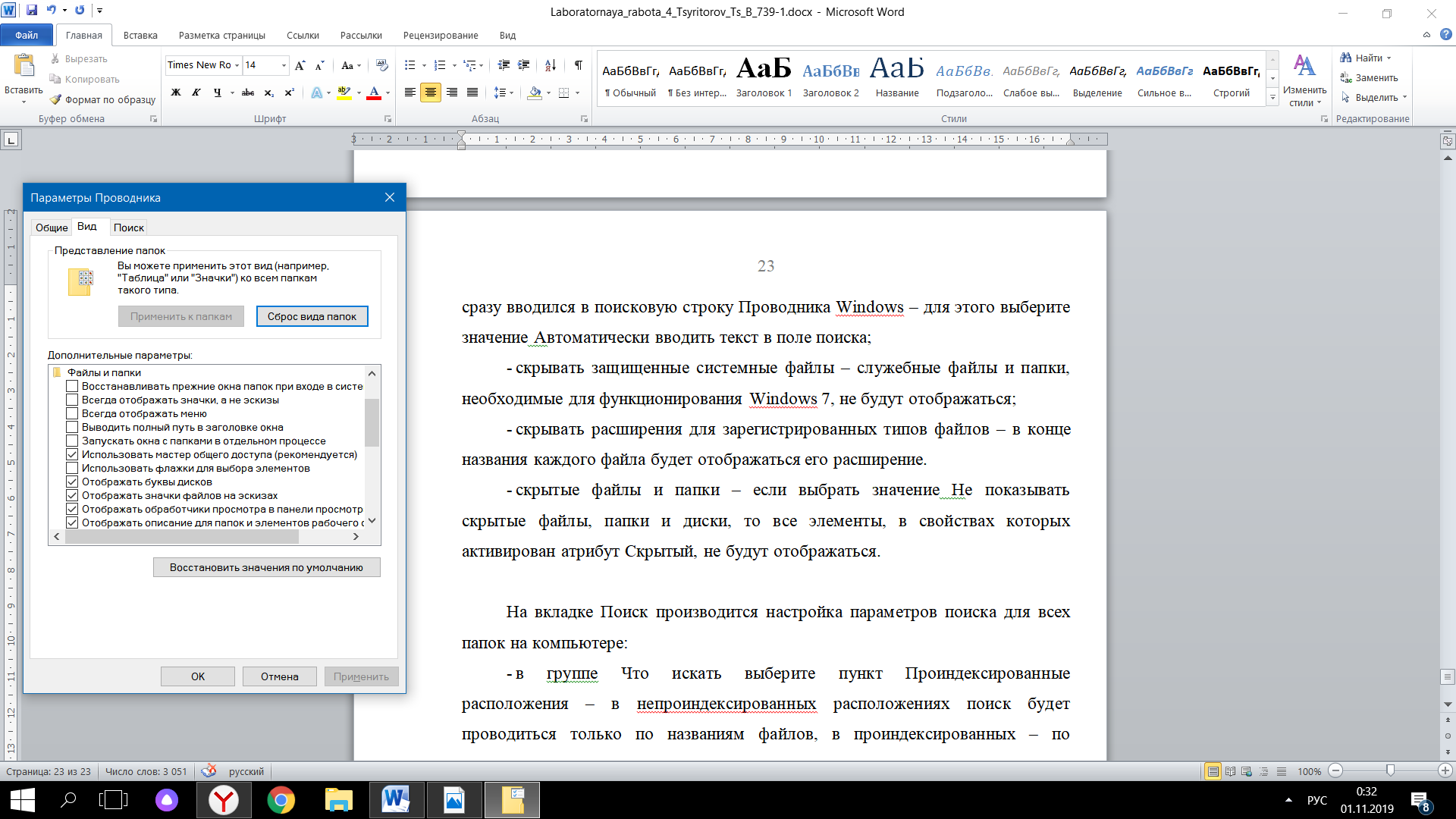
Task: Open borders dropdown arrow
Action: (x=577, y=93)
